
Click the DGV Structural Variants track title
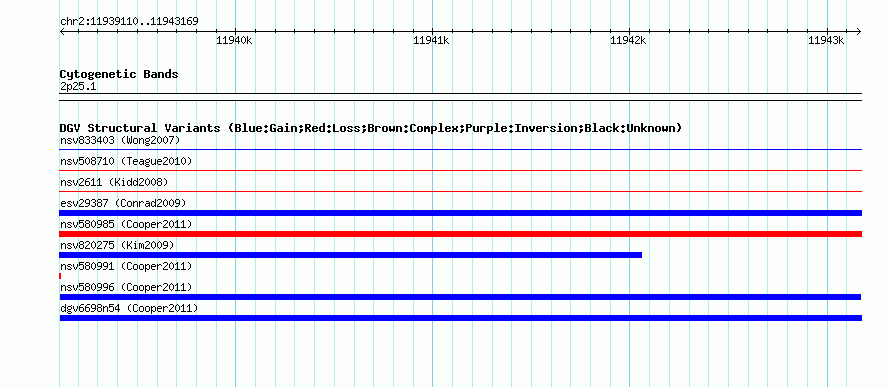click(x=371, y=128)
